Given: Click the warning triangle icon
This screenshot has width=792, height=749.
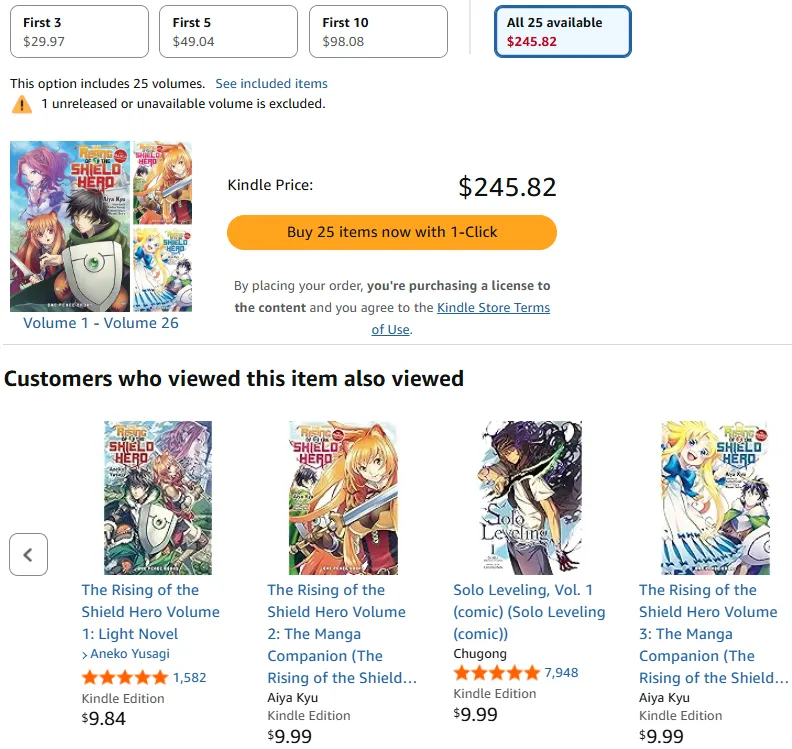Looking at the screenshot, I should click(21, 104).
